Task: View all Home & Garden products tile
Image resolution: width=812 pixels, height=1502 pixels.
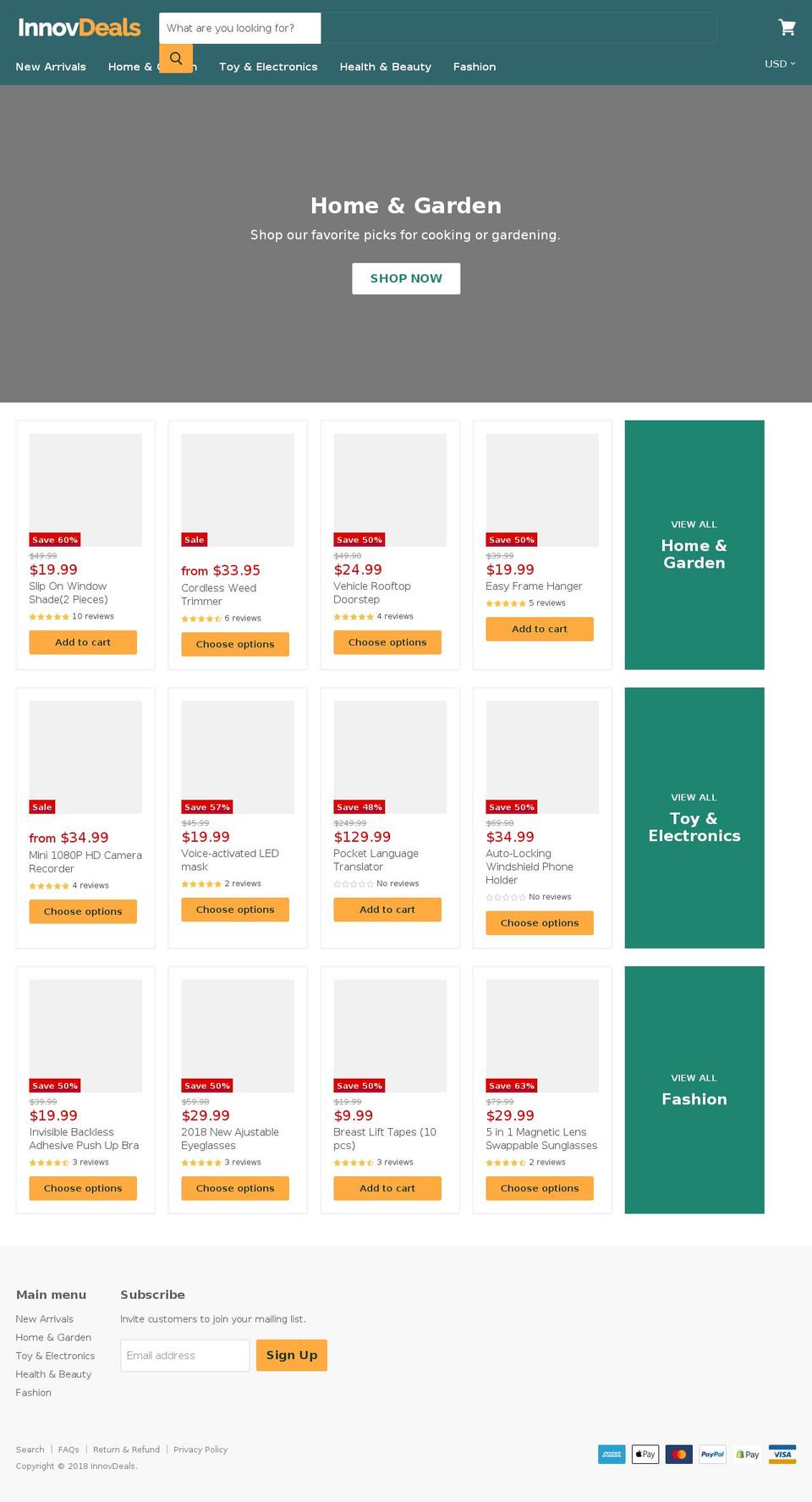Action: point(694,545)
